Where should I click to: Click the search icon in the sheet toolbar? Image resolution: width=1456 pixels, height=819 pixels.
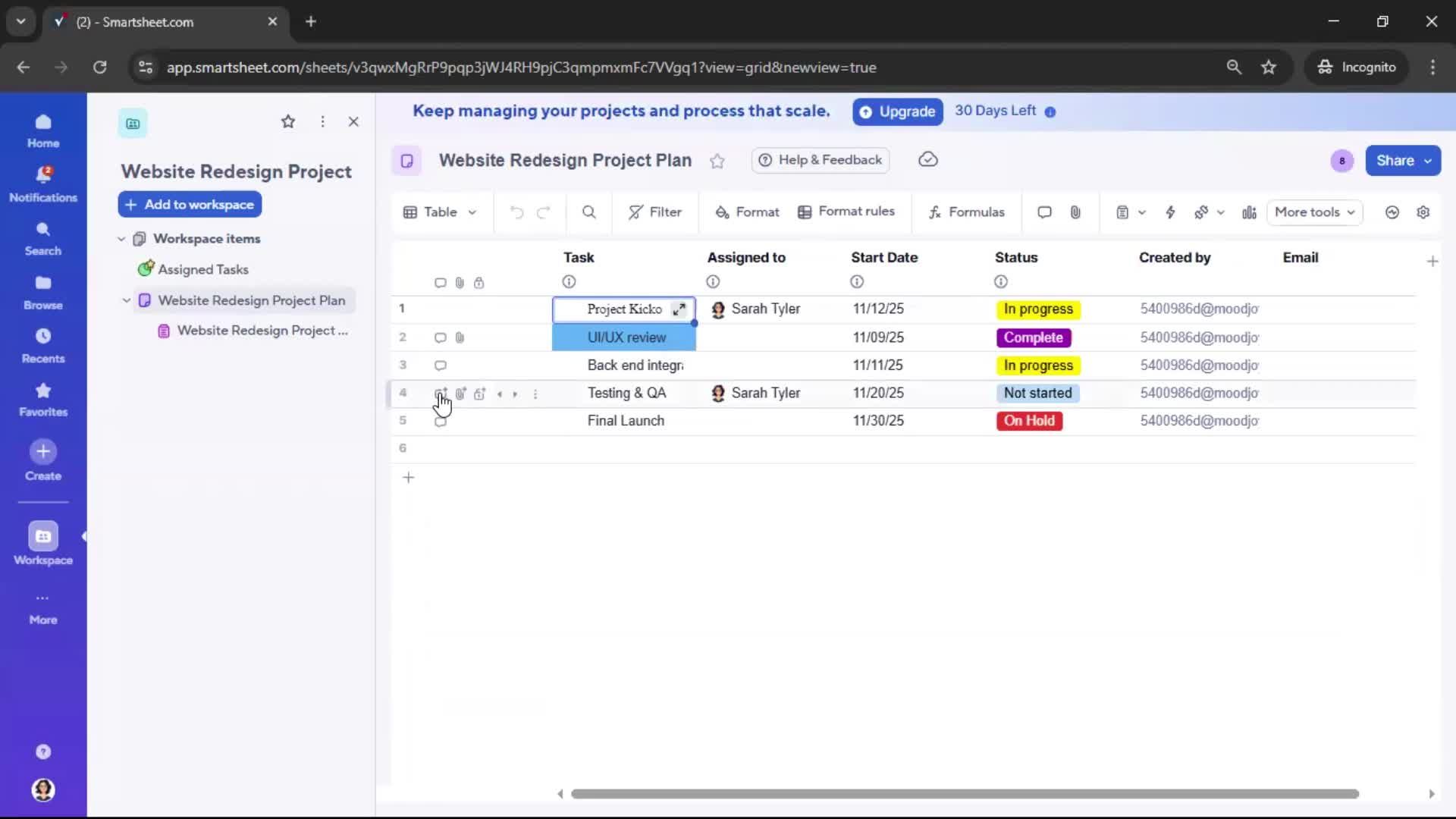pos(589,212)
